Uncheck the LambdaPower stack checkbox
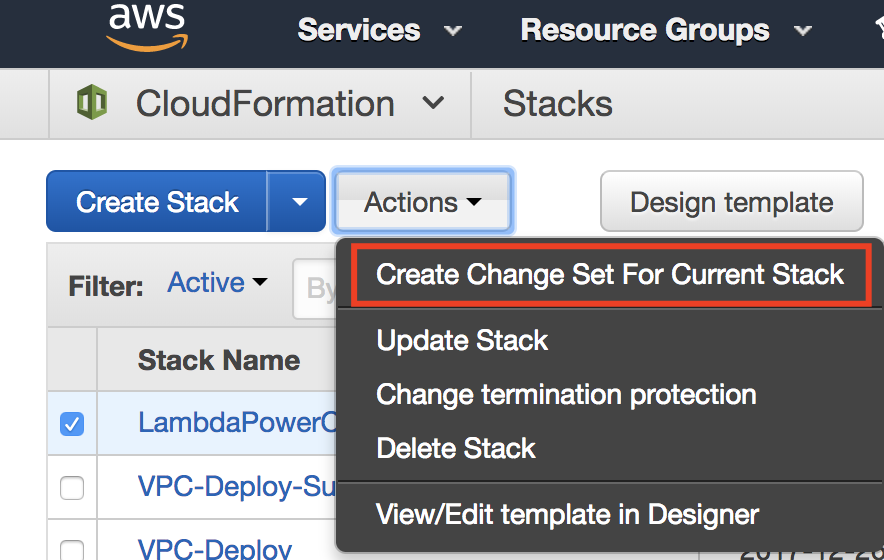Screen dimensions: 884x560 72,424
